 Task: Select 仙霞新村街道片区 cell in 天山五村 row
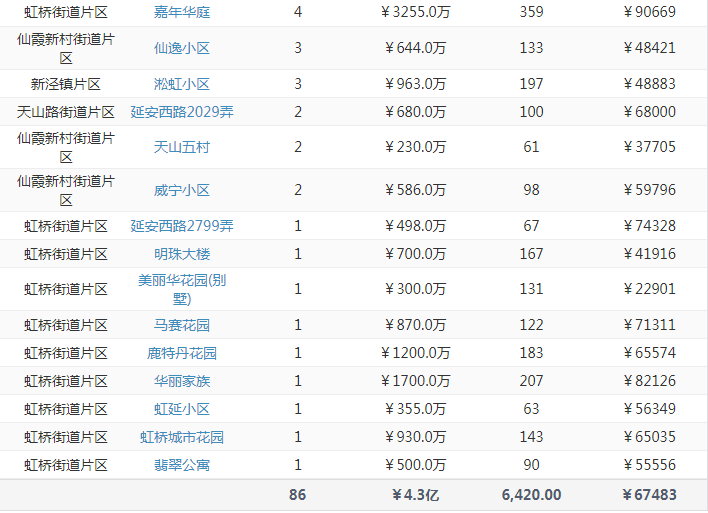[x=65, y=147]
